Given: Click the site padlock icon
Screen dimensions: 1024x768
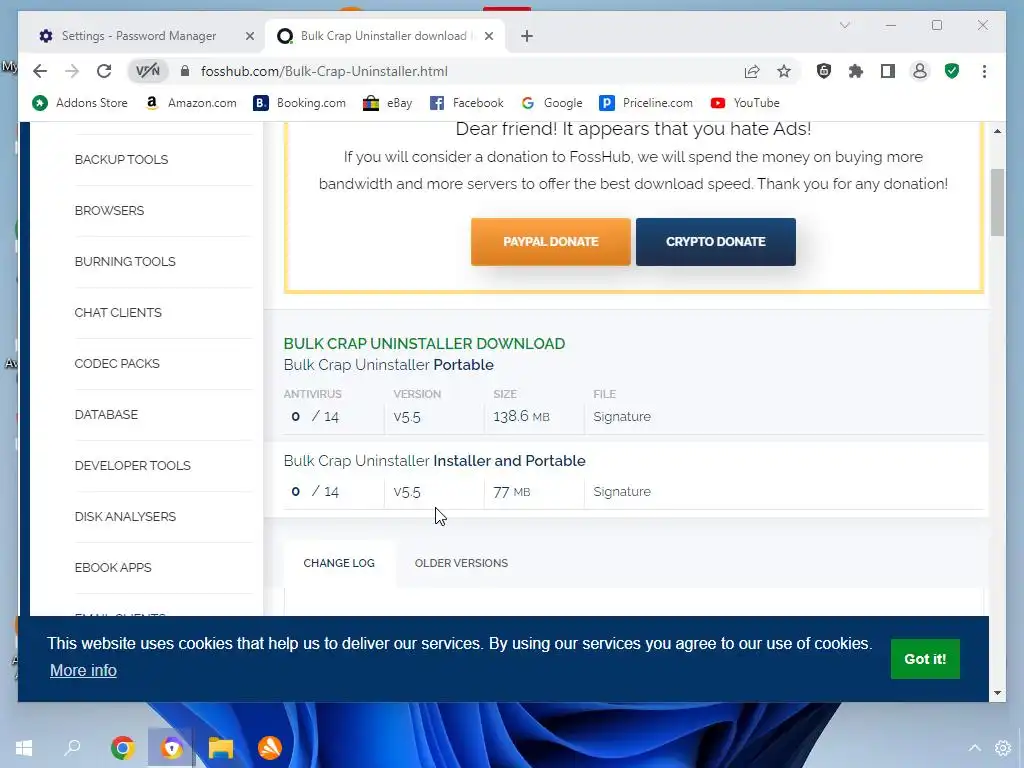Looking at the screenshot, I should (x=185, y=71).
